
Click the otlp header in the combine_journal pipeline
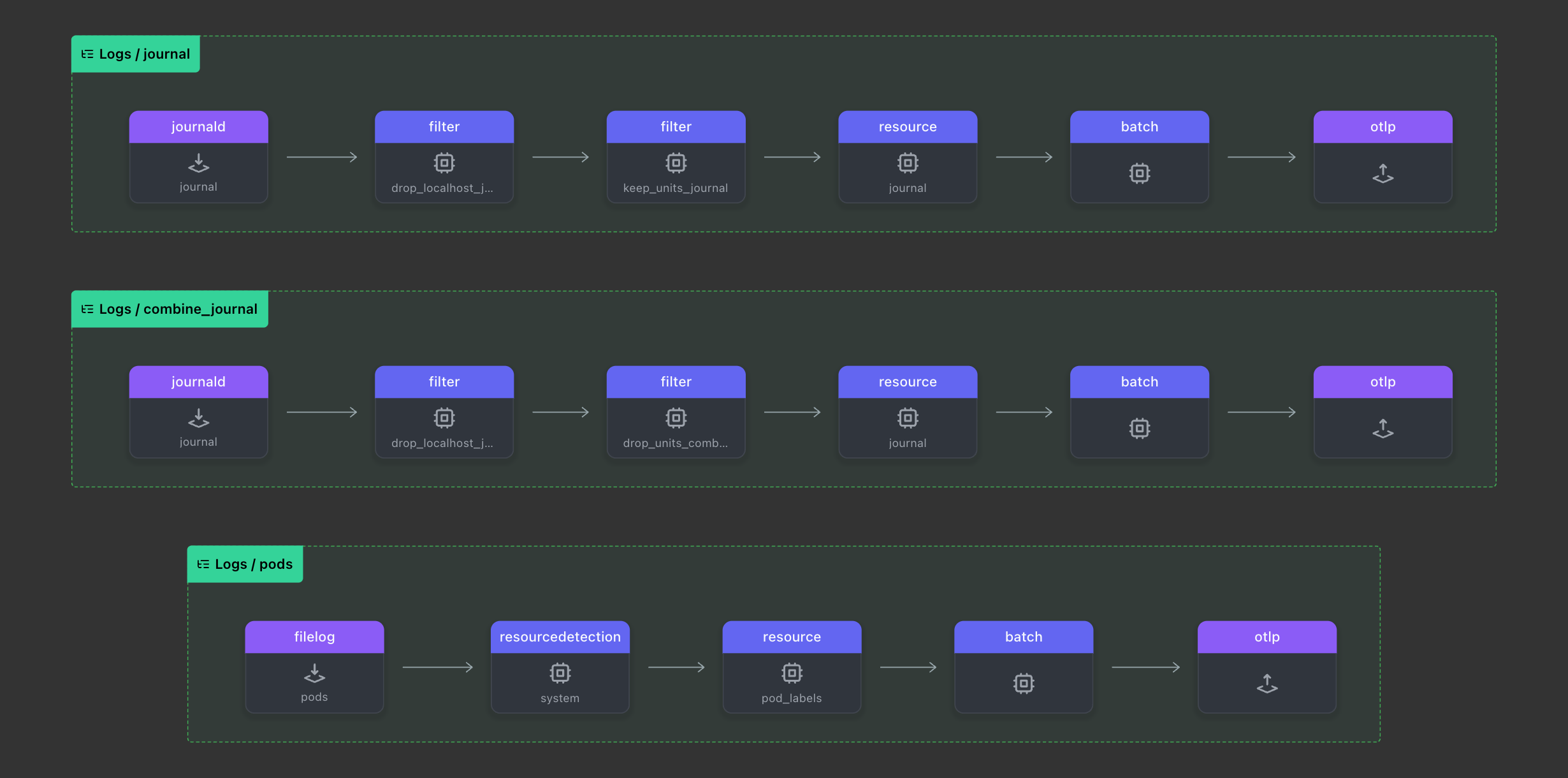click(1383, 382)
